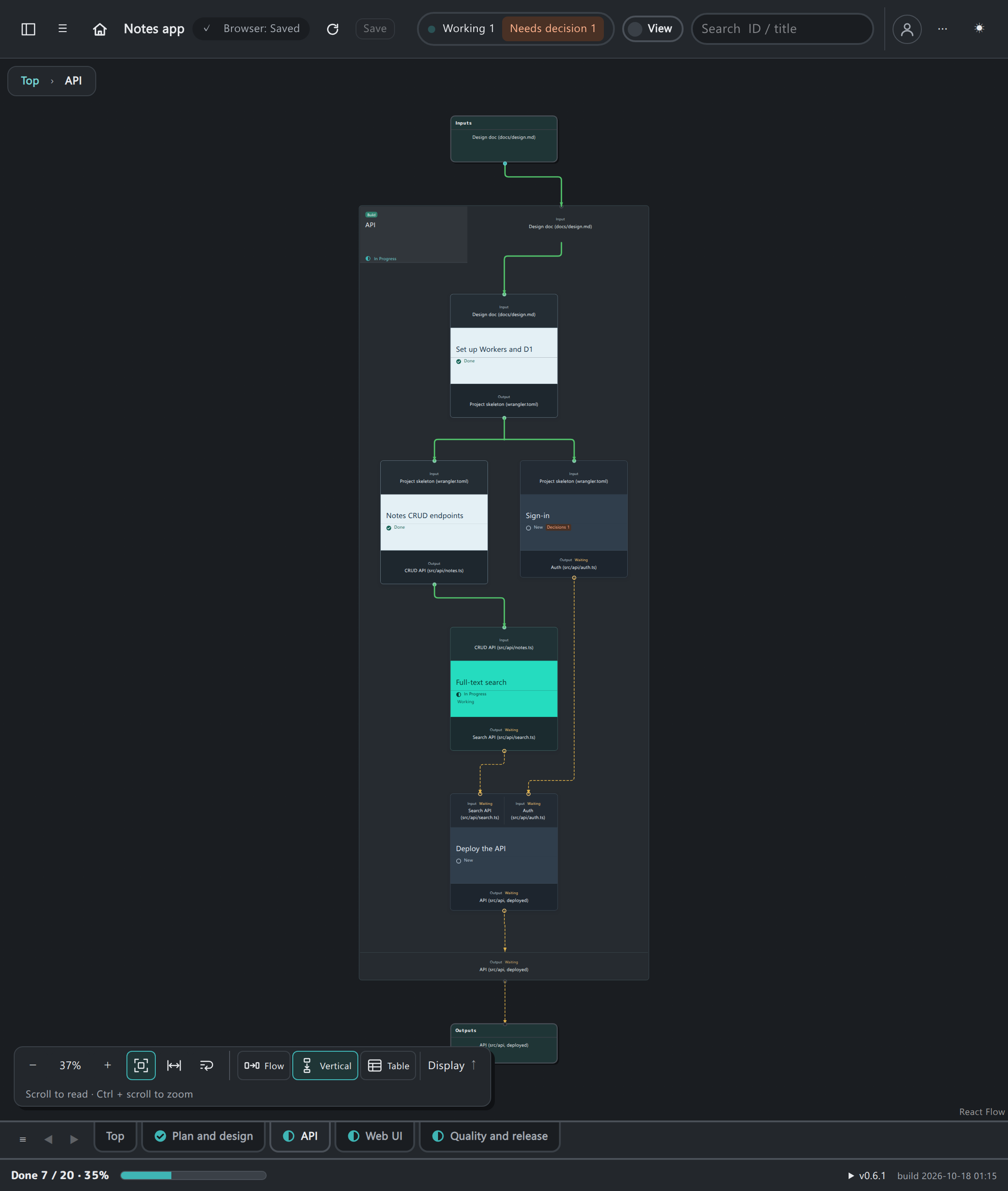Focus the Search ID / title field
Viewport: 1008px width, 1191px height.
[782, 28]
